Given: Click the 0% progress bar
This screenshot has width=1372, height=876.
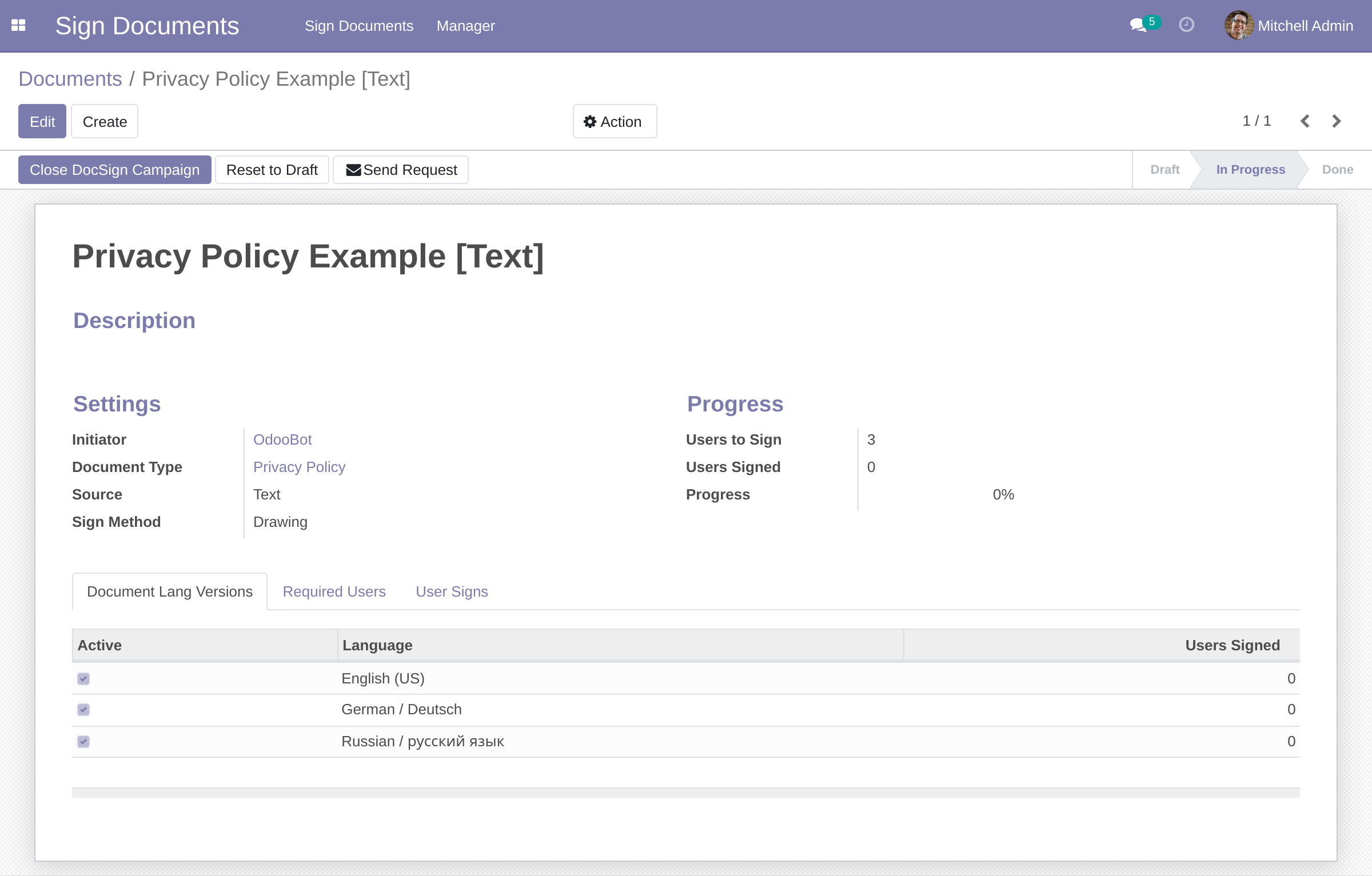Looking at the screenshot, I should (1003, 494).
